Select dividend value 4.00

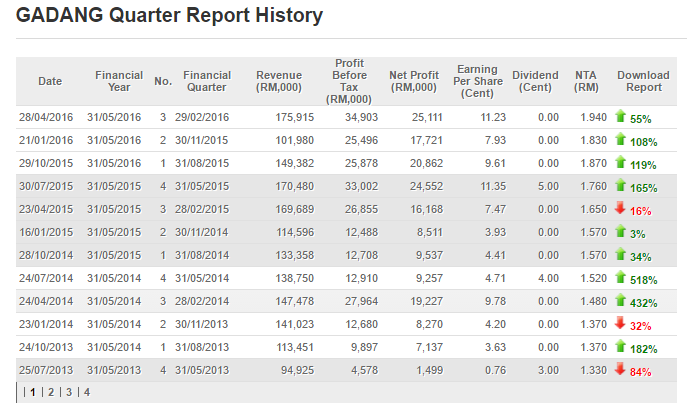coord(548,278)
